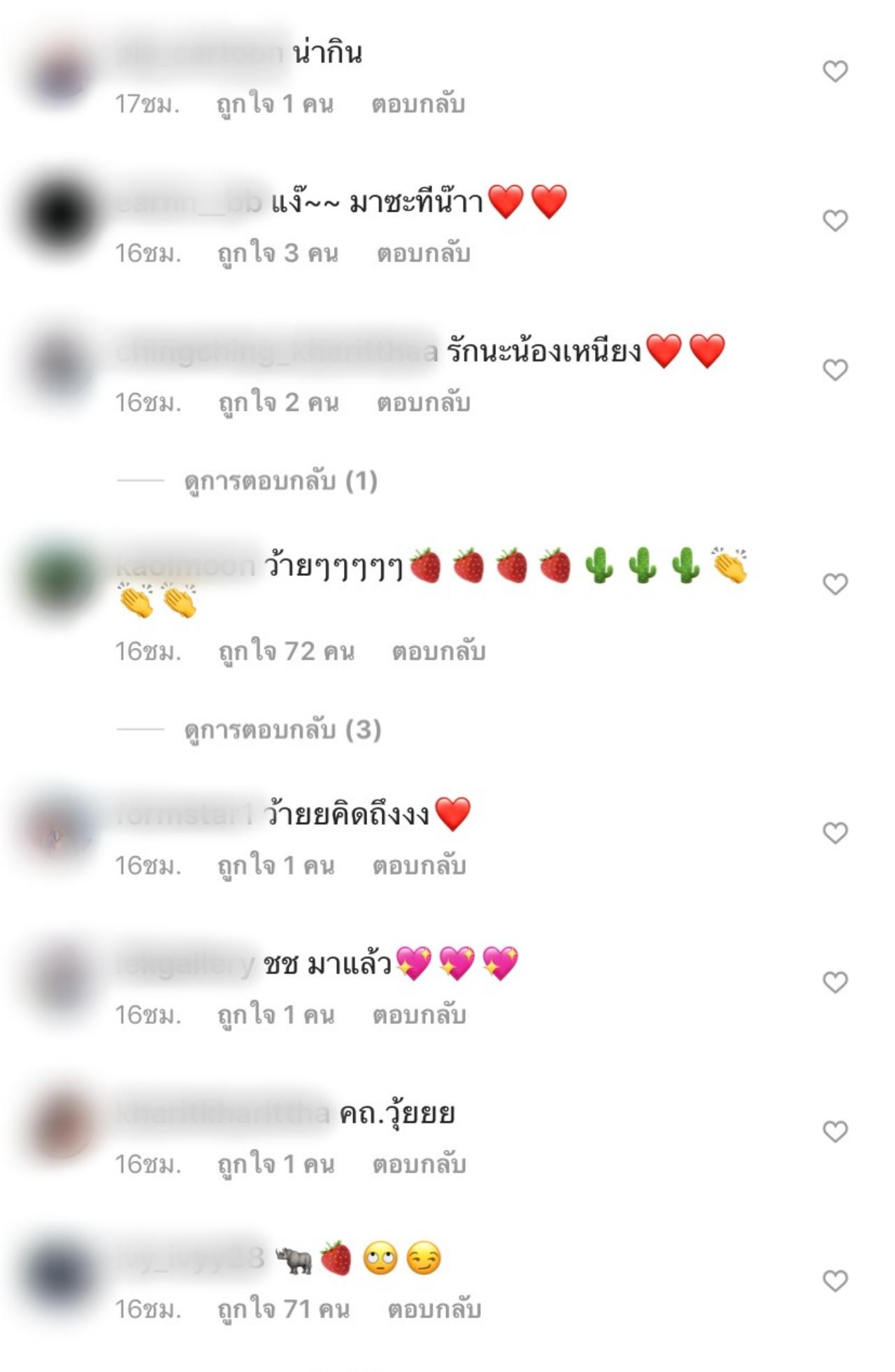Like the 'รักนะน้องเหนียง' comment

pos(835,370)
